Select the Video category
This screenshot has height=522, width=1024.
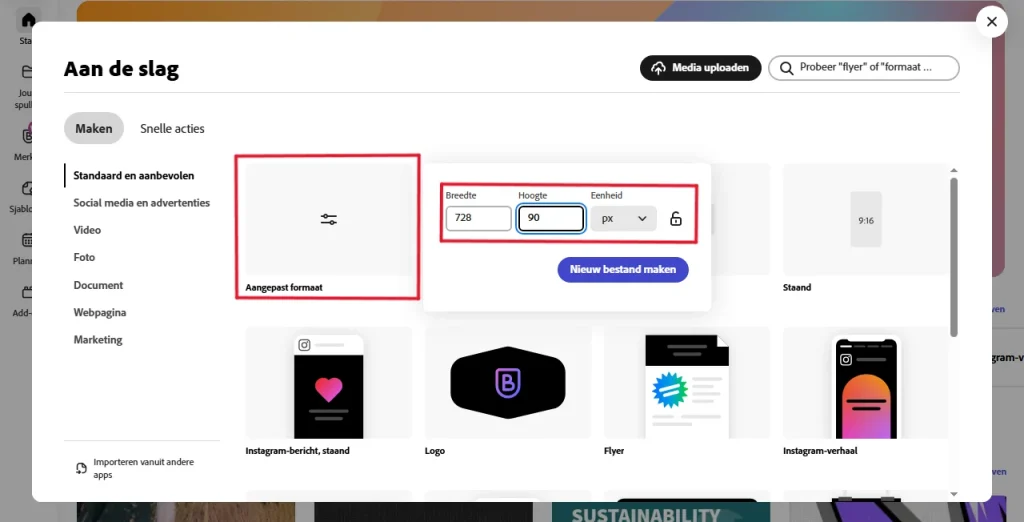(88, 230)
